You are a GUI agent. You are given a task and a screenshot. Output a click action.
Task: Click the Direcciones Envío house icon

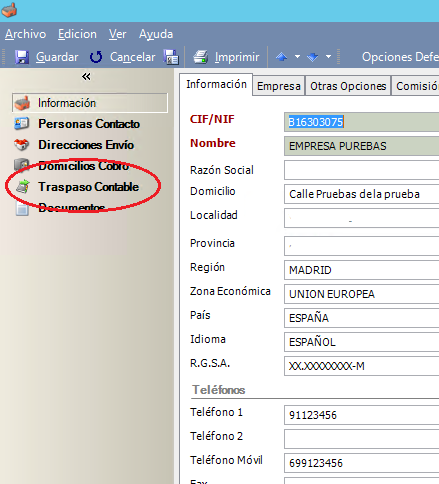tap(22, 145)
